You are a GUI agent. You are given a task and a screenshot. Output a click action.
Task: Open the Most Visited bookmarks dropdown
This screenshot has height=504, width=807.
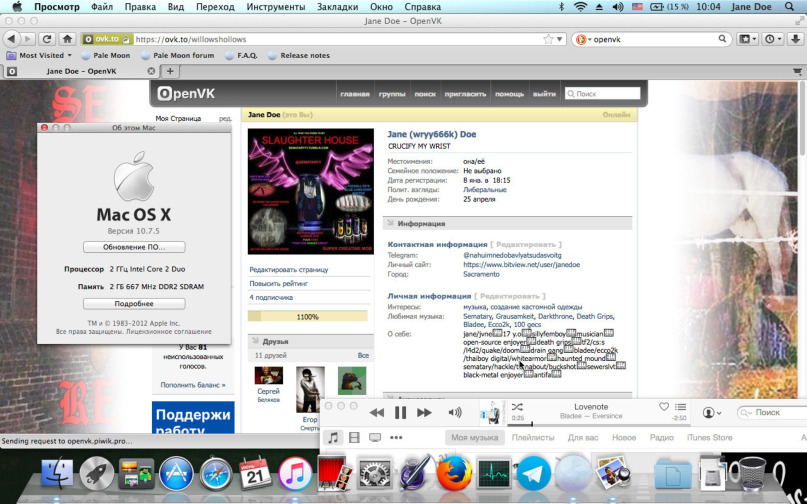[40, 55]
